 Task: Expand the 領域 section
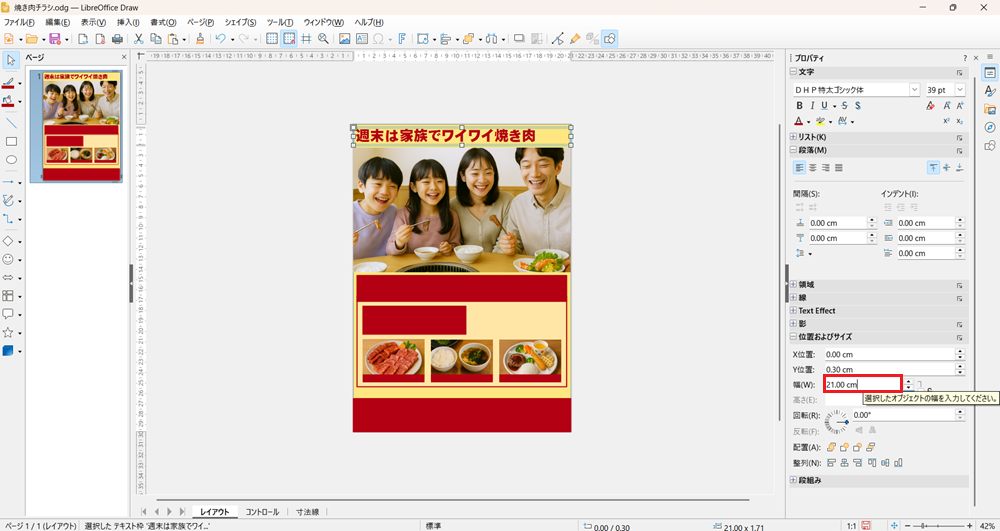[793, 285]
